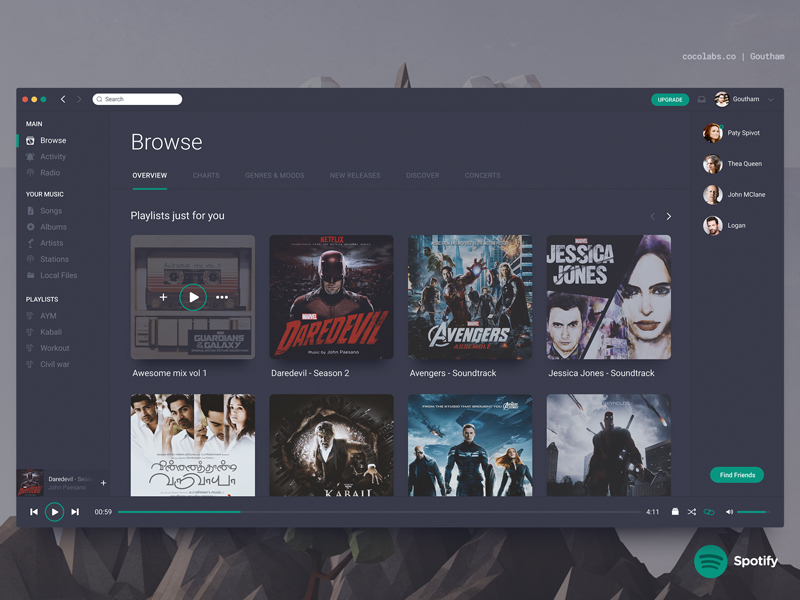Screen dimensions: 800x600
Task: Switch to the Charts tab
Action: pos(206,175)
